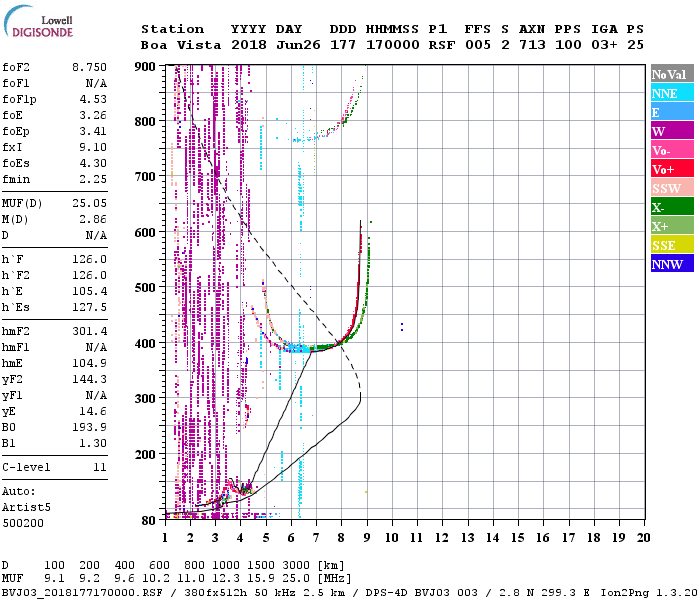
Task: Click the h`F value 126.0
Action: 89,259
